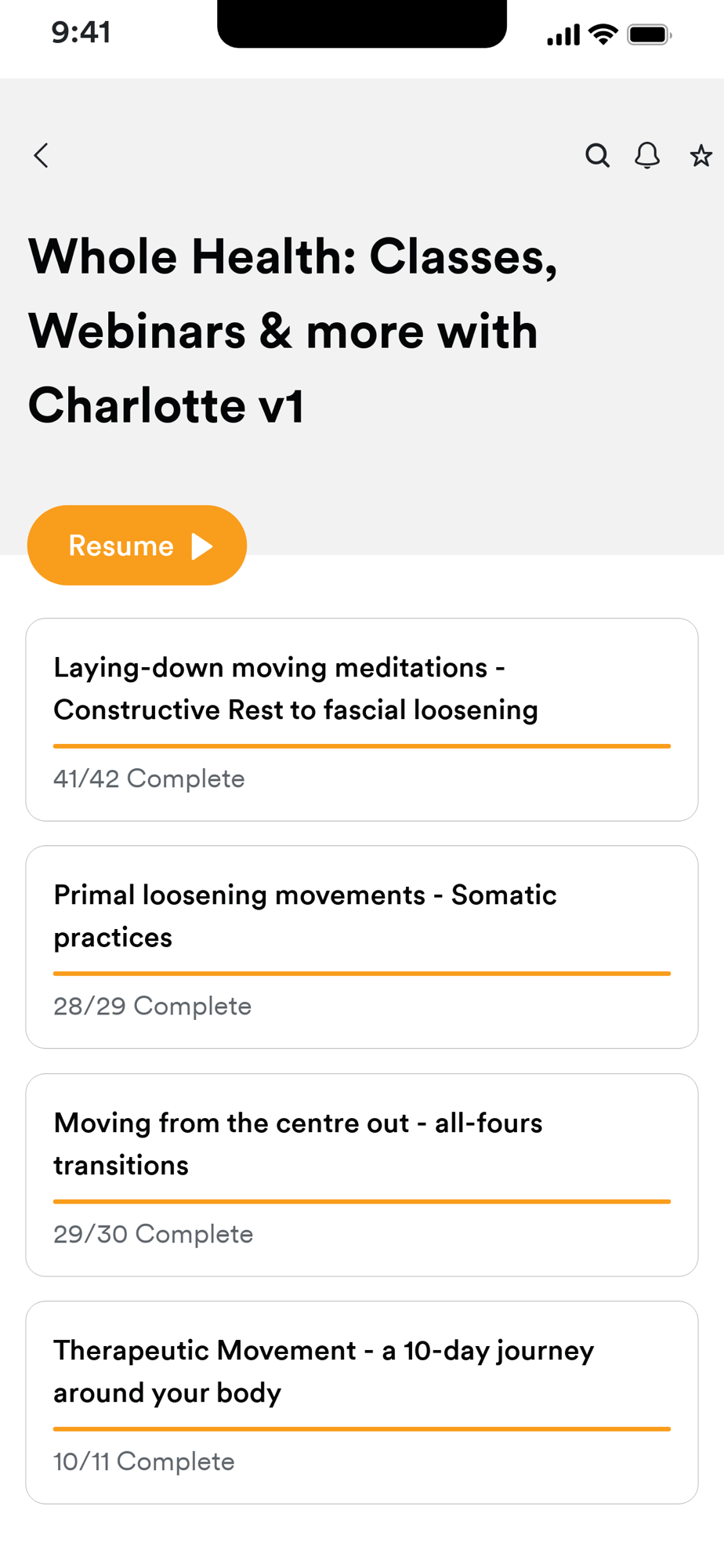Viewport: 724px width, 1568px height.
Task: Open search with magnifier icon
Action: click(x=597, y=155)
